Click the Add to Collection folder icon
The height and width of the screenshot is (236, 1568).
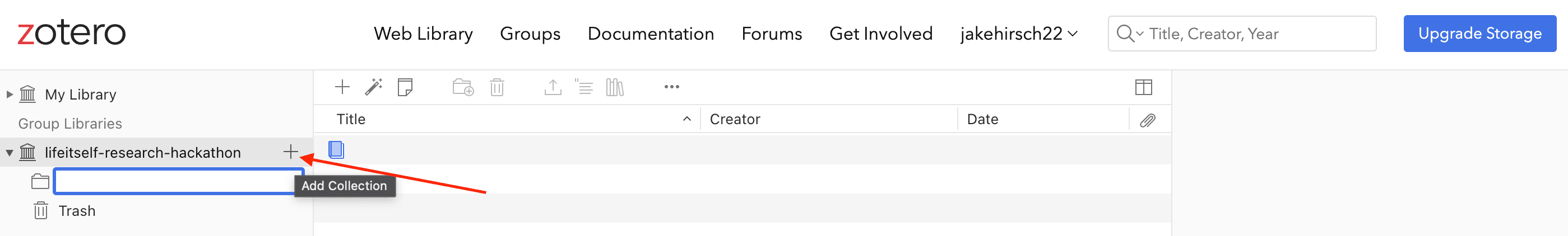(x=462, y=87)
